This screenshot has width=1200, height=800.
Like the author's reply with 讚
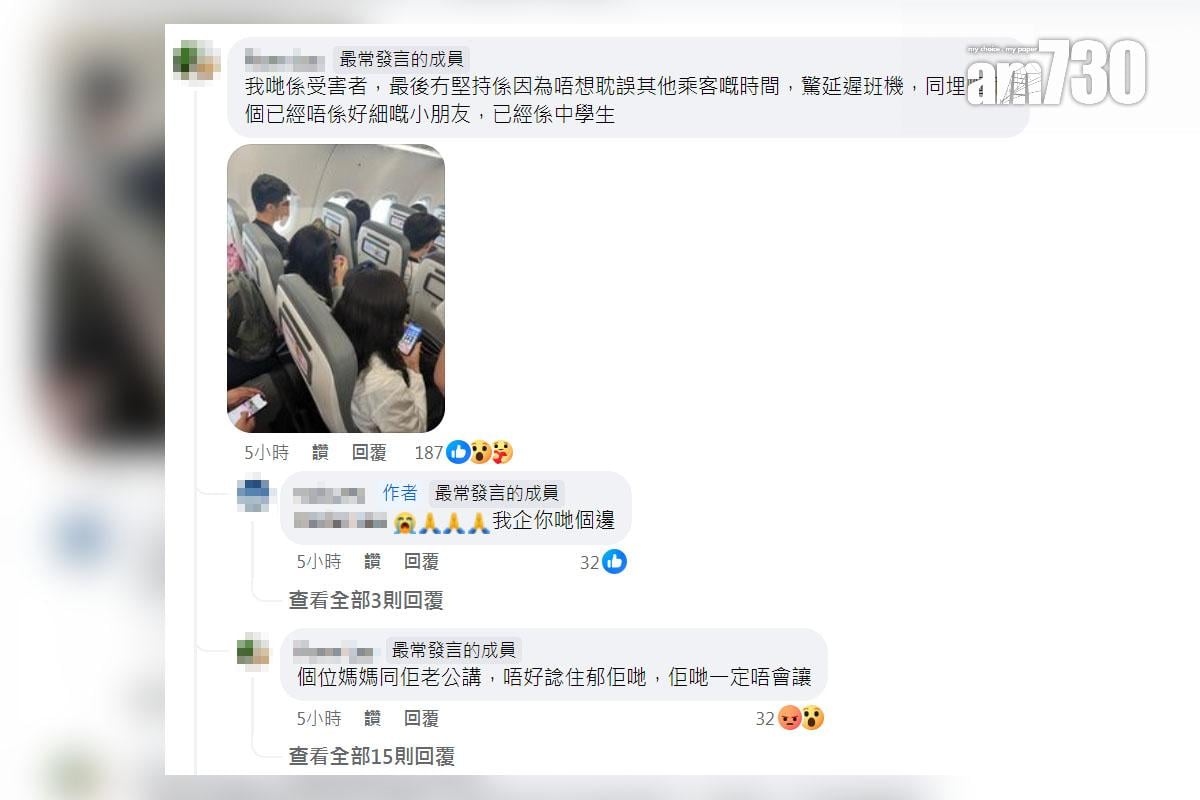[x=372, y=562]
